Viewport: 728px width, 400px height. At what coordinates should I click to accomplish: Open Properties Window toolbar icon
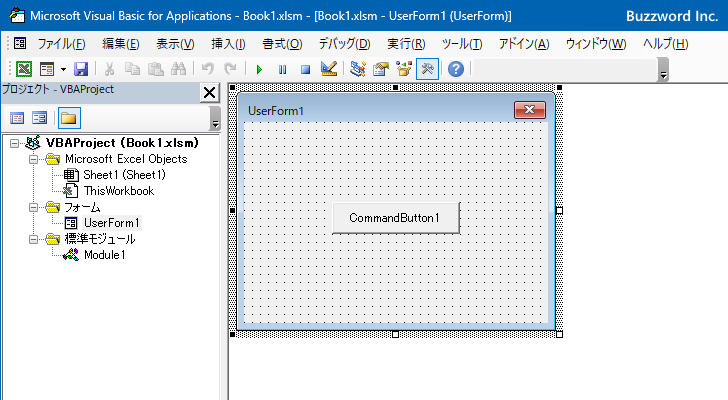click(381, 69)
